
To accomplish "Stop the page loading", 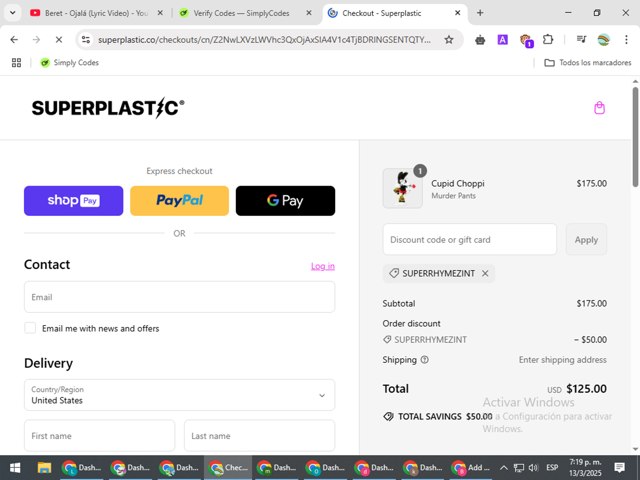I will click(59, 40).
